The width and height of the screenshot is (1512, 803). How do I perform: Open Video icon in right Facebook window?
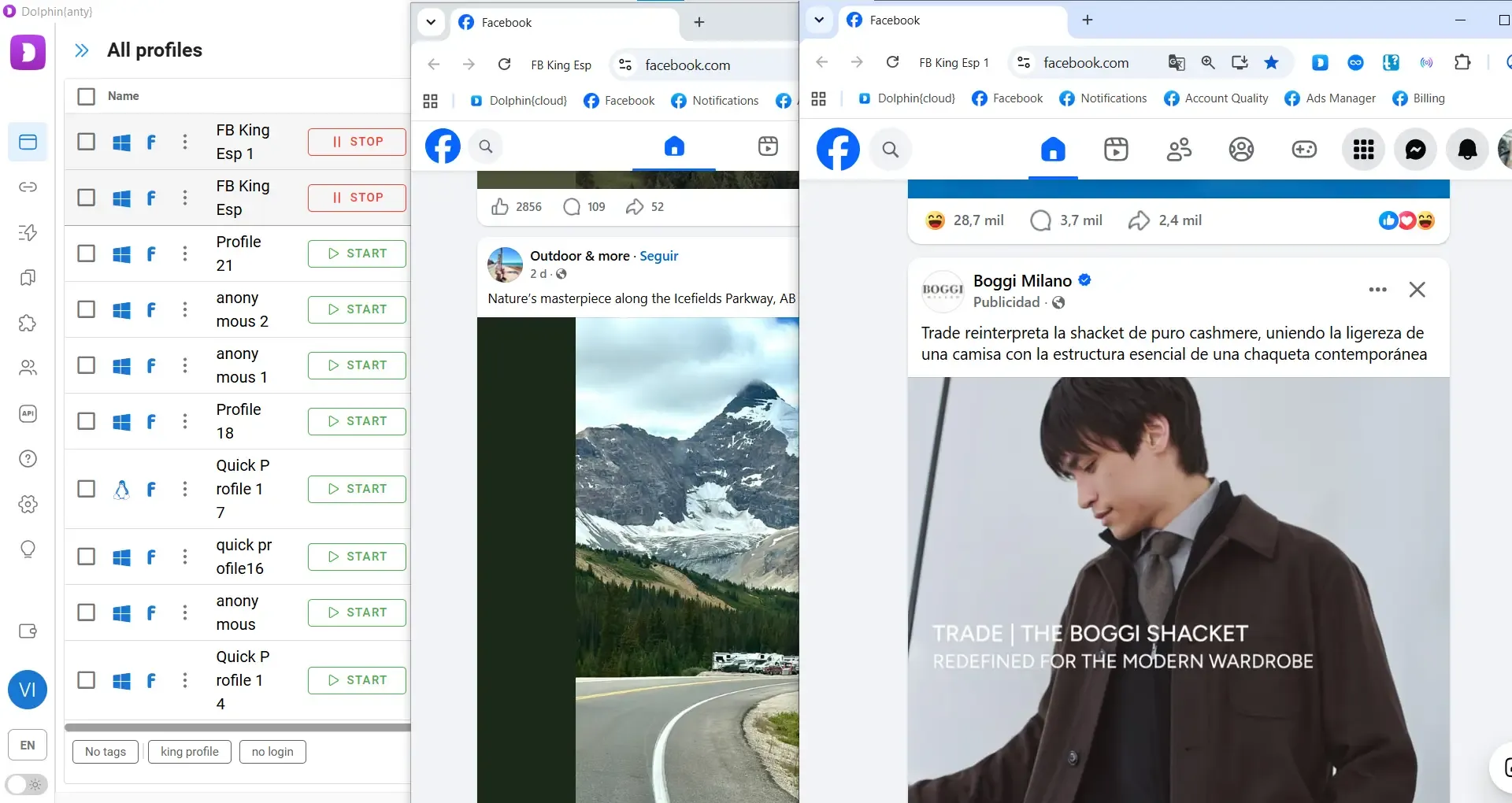[1116, 150]
